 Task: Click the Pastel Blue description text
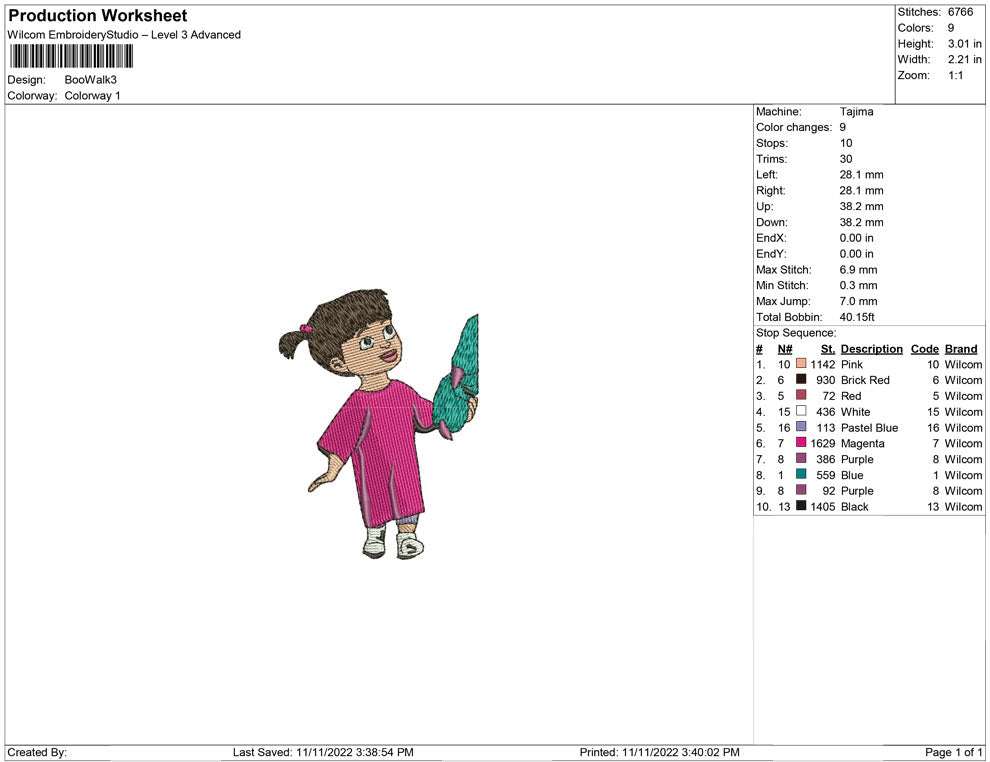[x=869, y=427]
